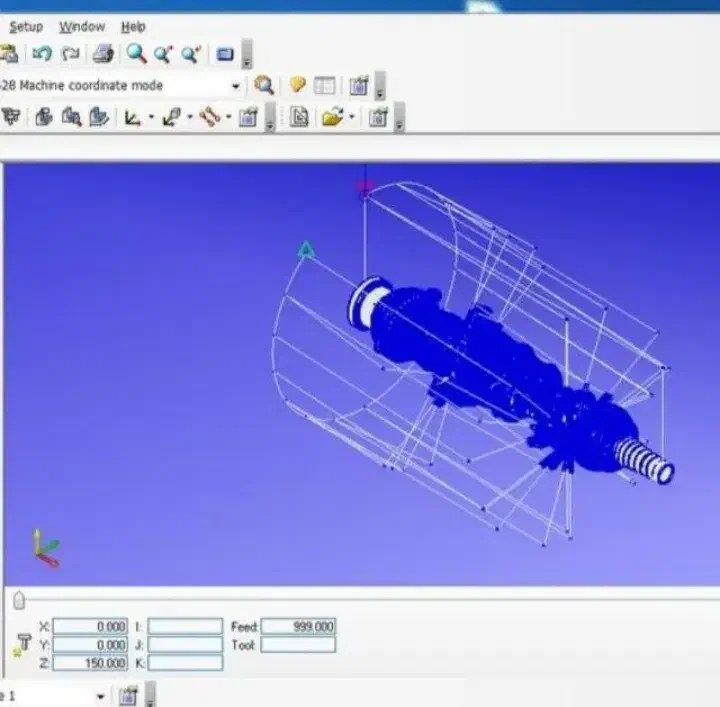Open the Help menu
The image size is (720, 707).
133,27
